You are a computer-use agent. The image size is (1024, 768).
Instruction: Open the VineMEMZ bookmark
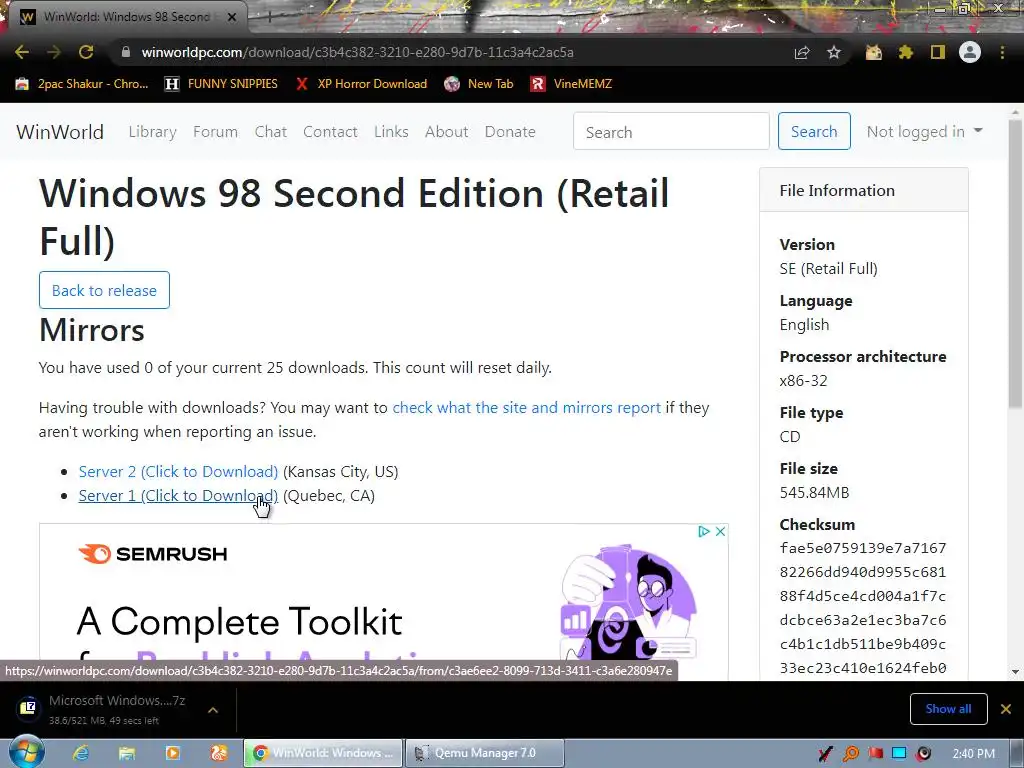coord(571,84)
